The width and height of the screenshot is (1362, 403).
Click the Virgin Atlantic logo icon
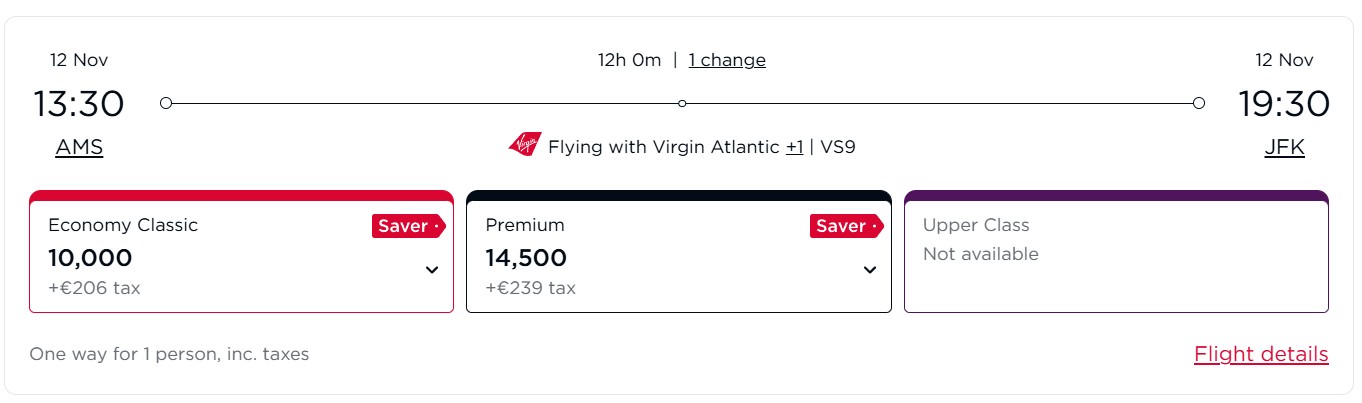pyautogui.click(x=524, y=146)
